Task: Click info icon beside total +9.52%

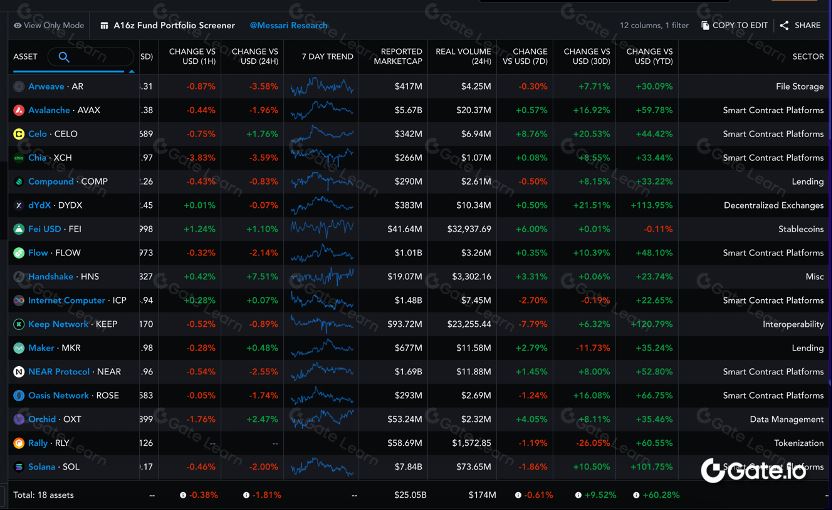Action: [x=578, y=495]
